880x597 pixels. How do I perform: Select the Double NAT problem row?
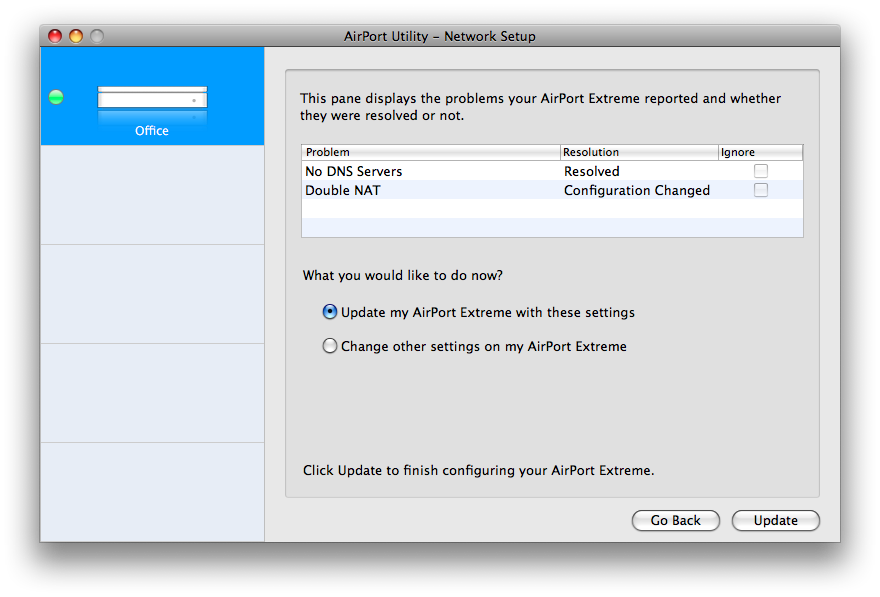[x=552, y=190]
